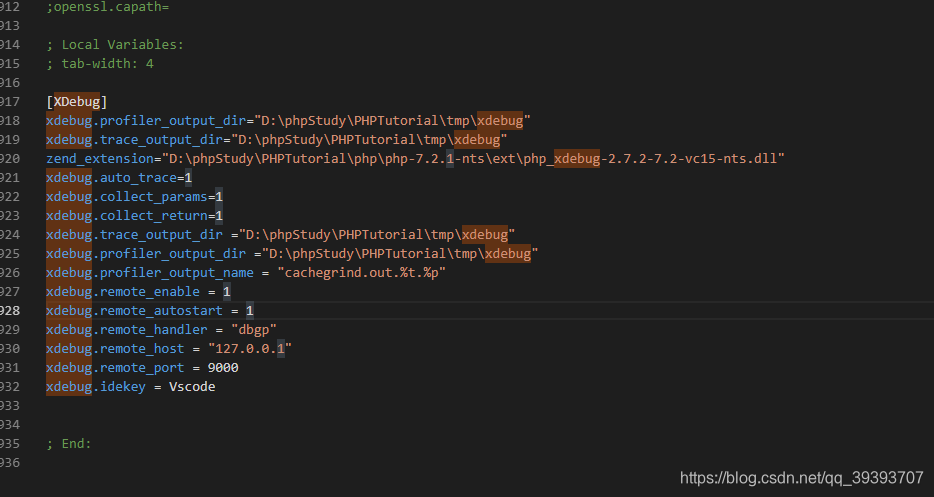Image resolution: width=934 pixels, height=497 pixels.
Task: Click the [XDebug] section header
Action: (x=77, y=101)
